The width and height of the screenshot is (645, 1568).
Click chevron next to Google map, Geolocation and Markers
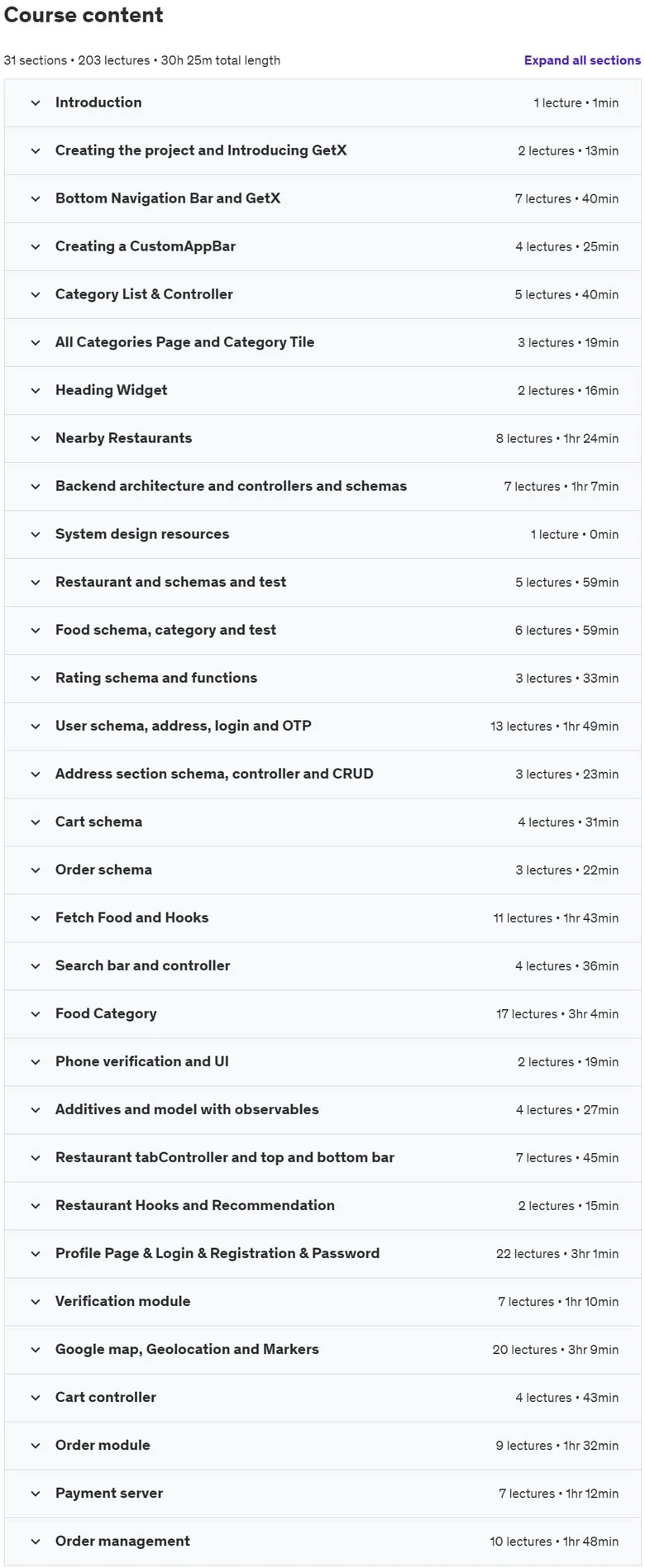click(36, 1350)
